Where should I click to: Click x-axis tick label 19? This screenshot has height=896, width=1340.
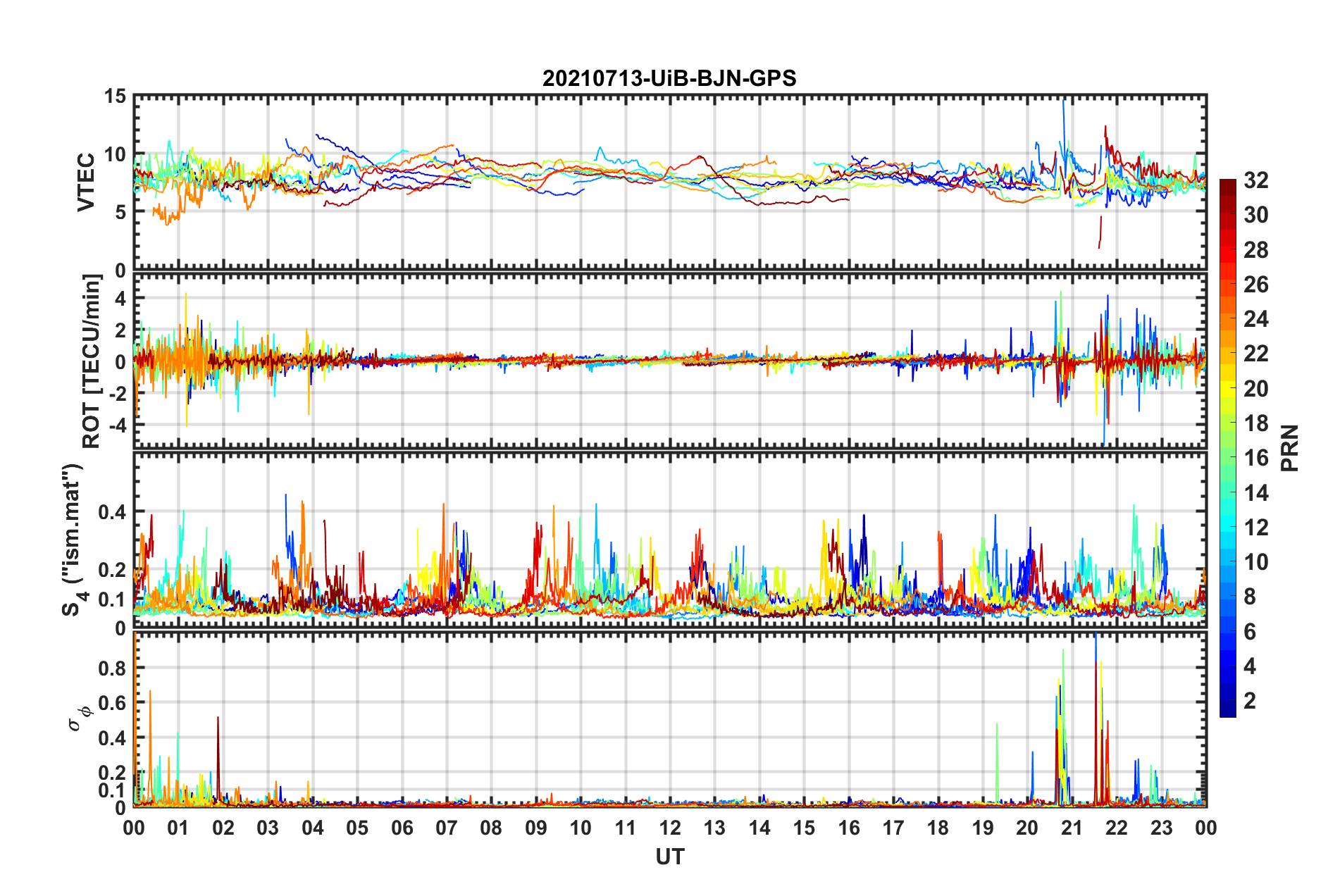(x=983, y=828)
